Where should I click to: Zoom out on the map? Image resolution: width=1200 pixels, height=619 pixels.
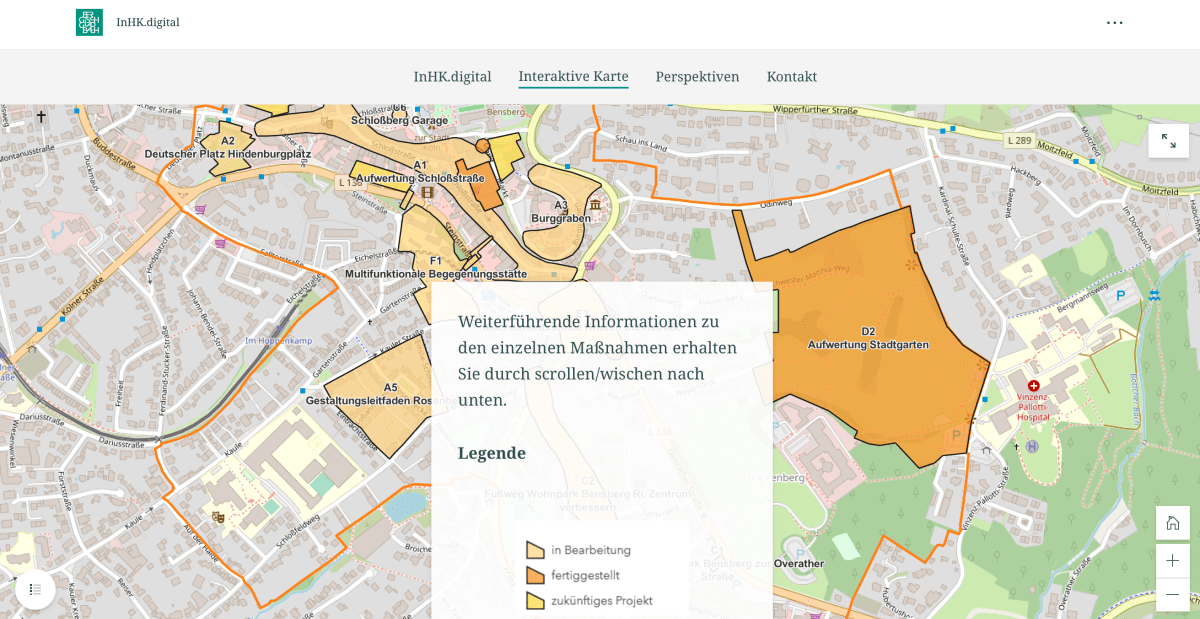tap(1172, 594)
